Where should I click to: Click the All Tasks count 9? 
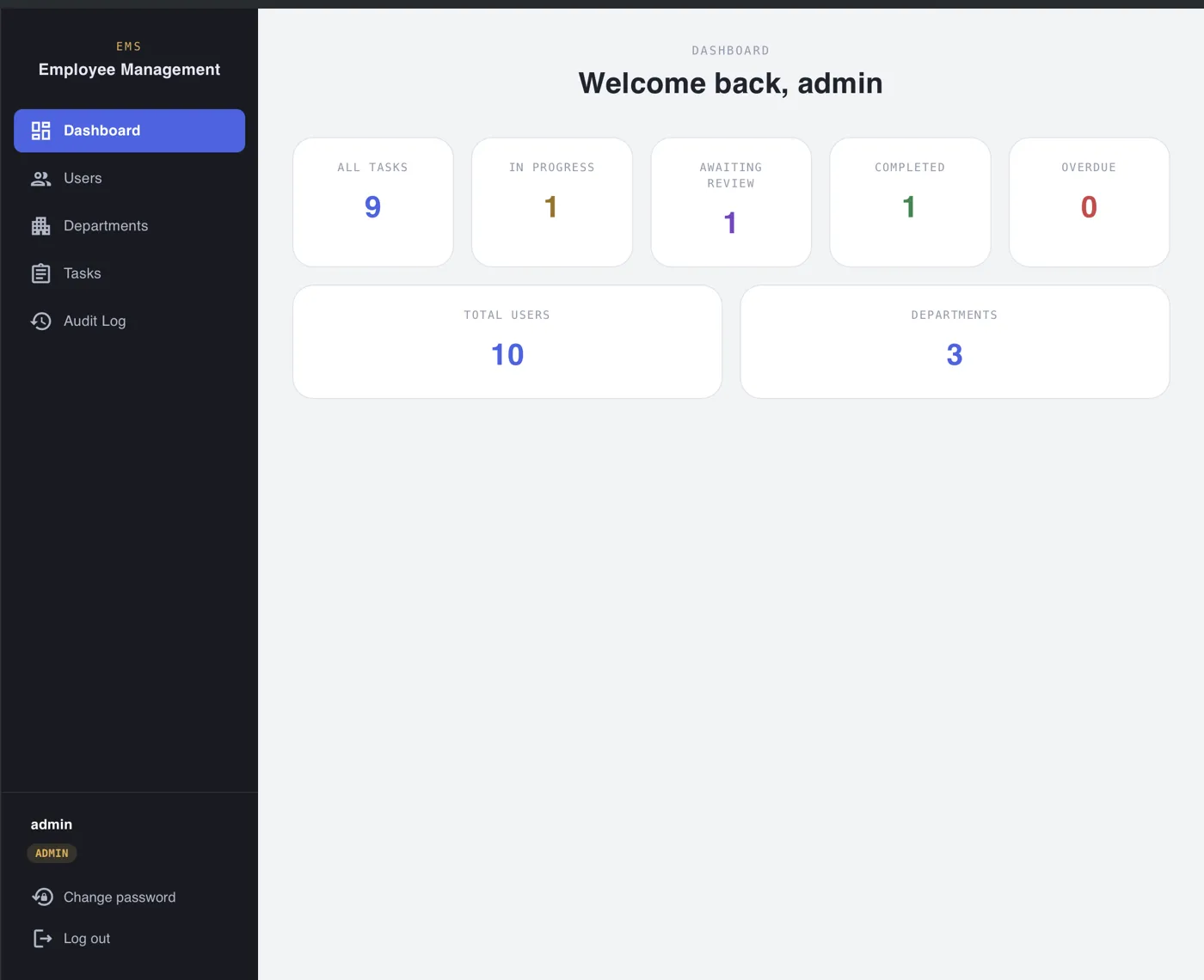(x=372, y=206)
